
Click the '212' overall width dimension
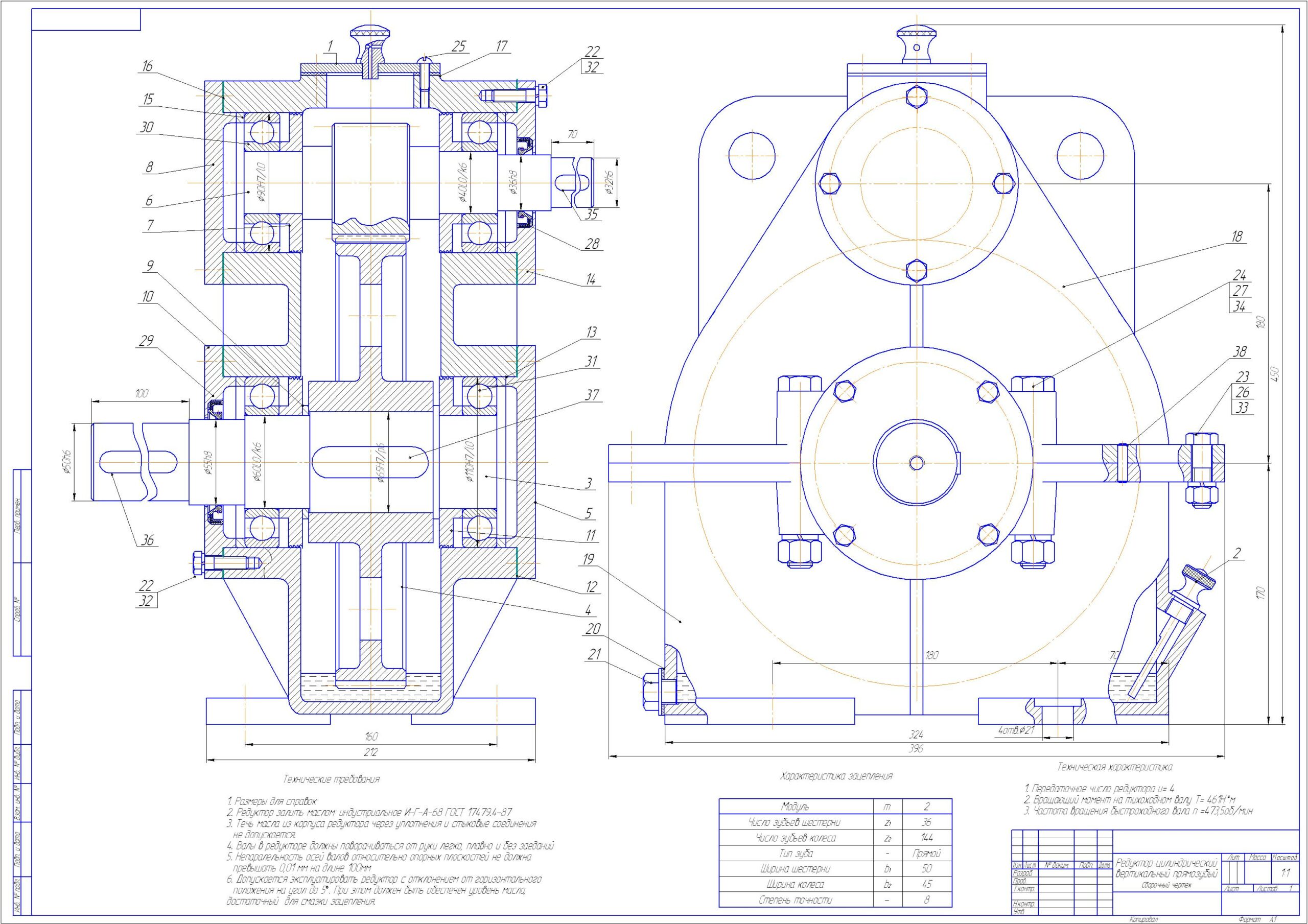pyautogui.click(x=371, y=752)
